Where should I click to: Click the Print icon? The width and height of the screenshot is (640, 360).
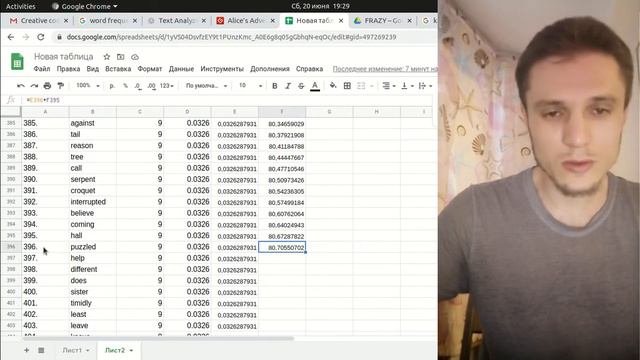coord(47,86)
